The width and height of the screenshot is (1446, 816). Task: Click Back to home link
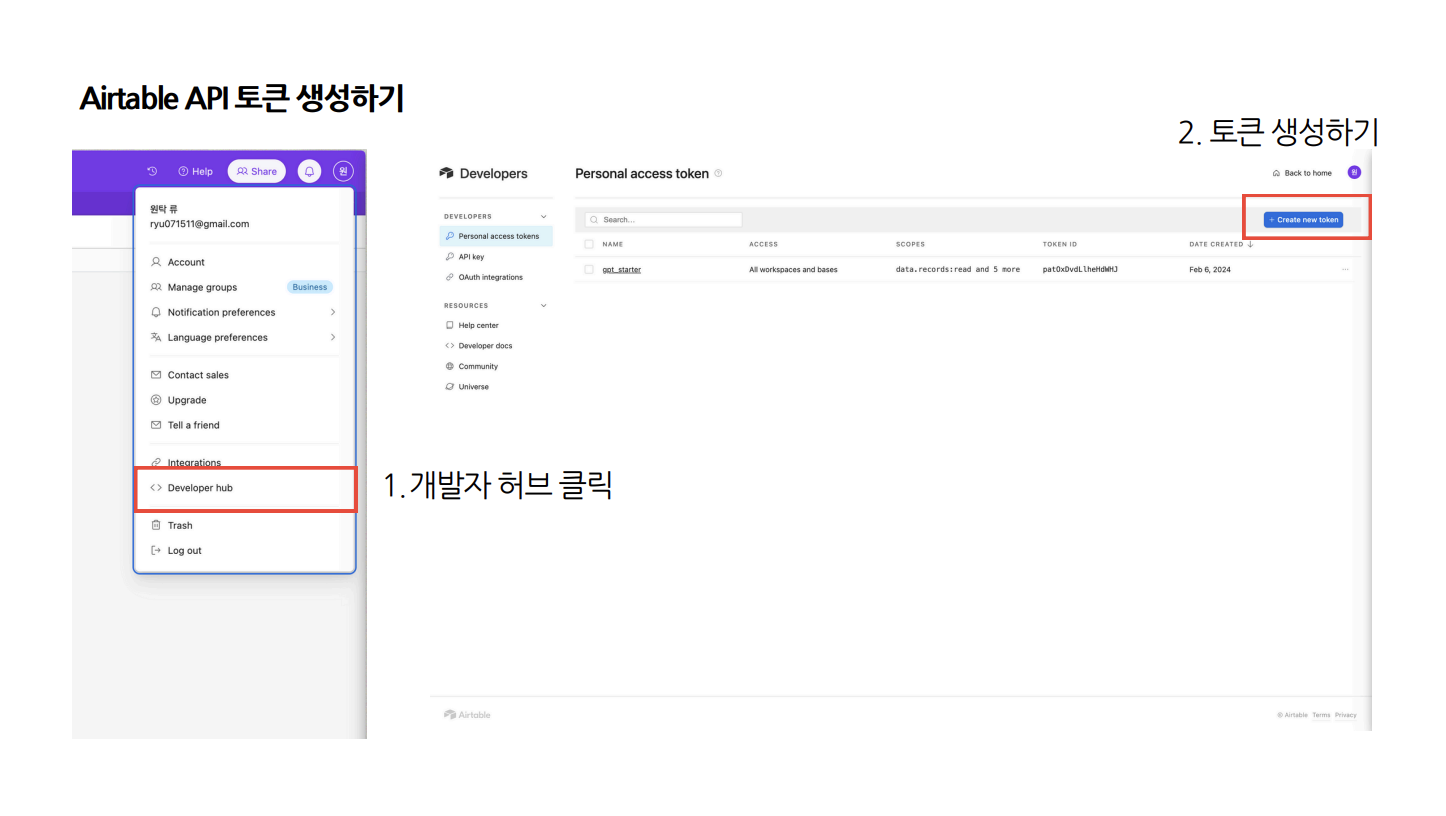1302,173
